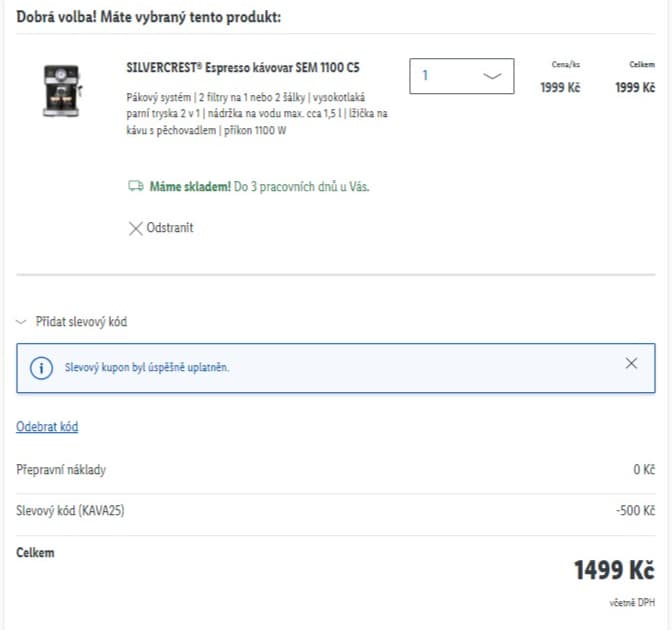Image resolution: width=672 pixels, height=630 pixels.
Task: Click the Přepravní náklady row label
Action: [61, 469]
